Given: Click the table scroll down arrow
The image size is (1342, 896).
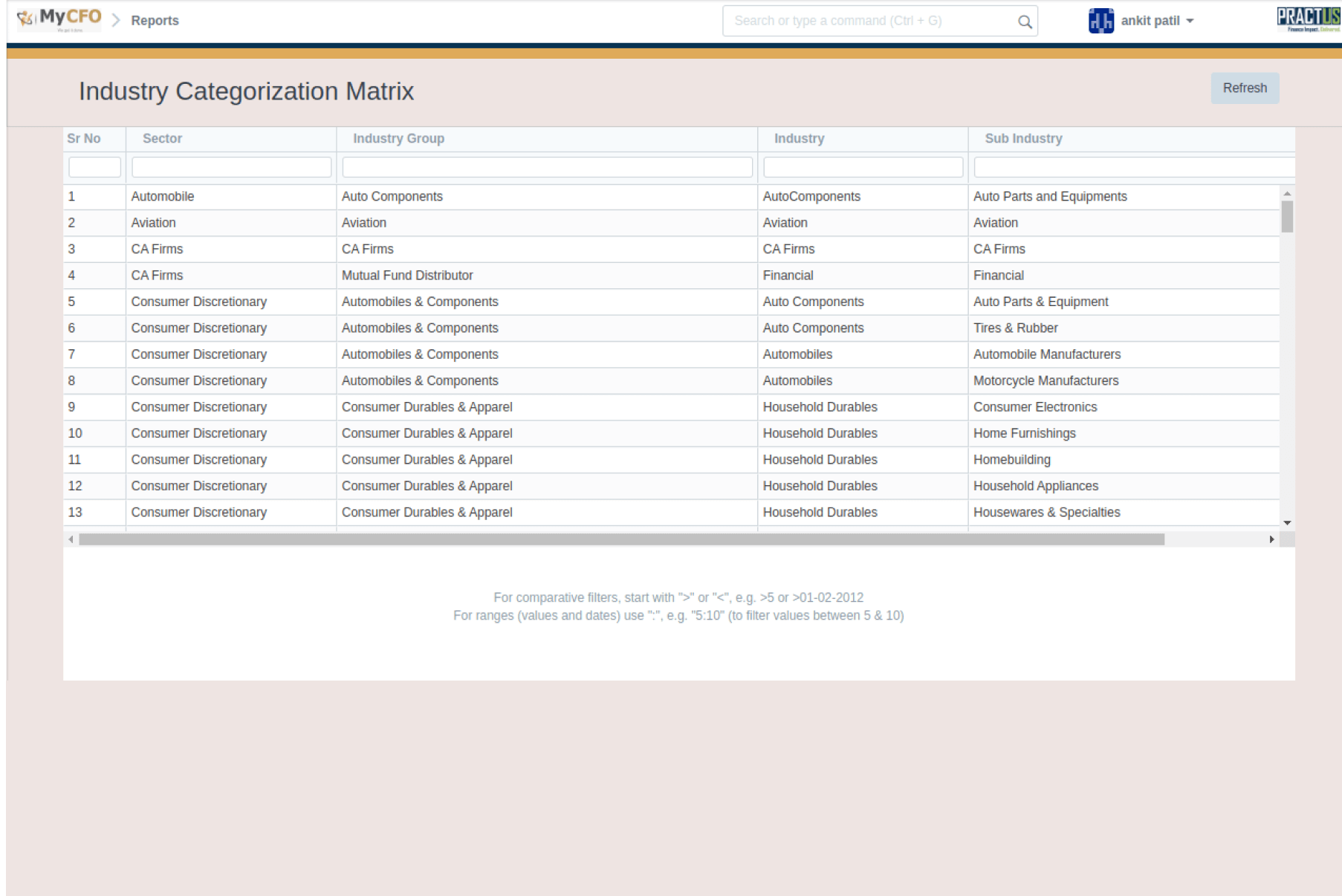Looking at the screenshot, I should 1287,523.
